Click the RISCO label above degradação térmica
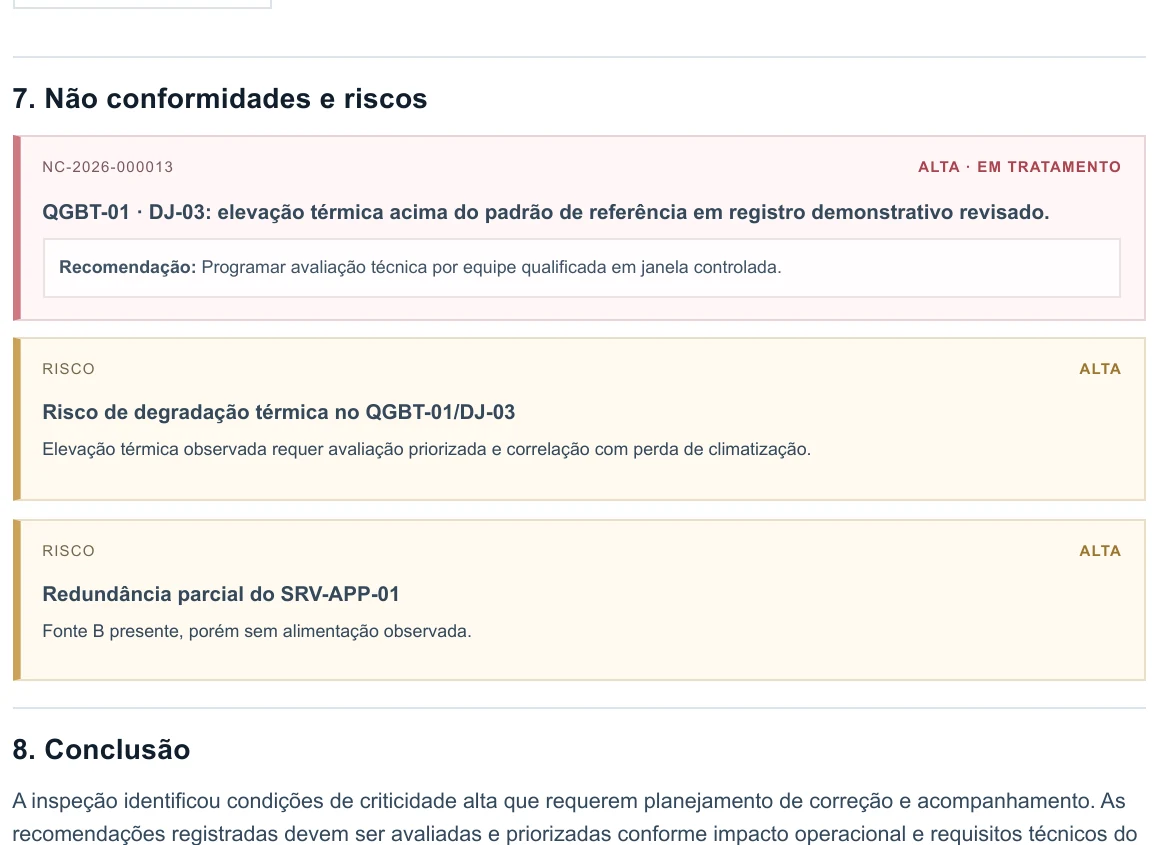This screenshot has width=1160, height=845. [x=69, y=369]
